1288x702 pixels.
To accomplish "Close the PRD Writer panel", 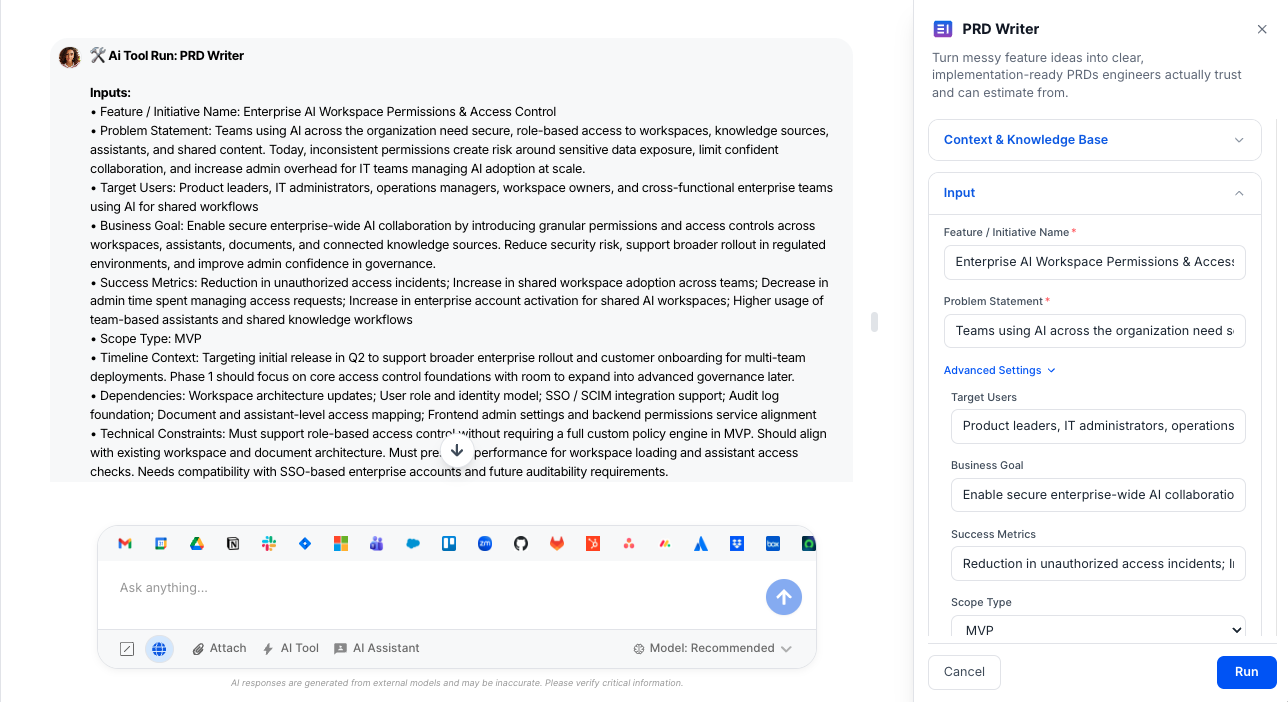I will [1262, 30].
